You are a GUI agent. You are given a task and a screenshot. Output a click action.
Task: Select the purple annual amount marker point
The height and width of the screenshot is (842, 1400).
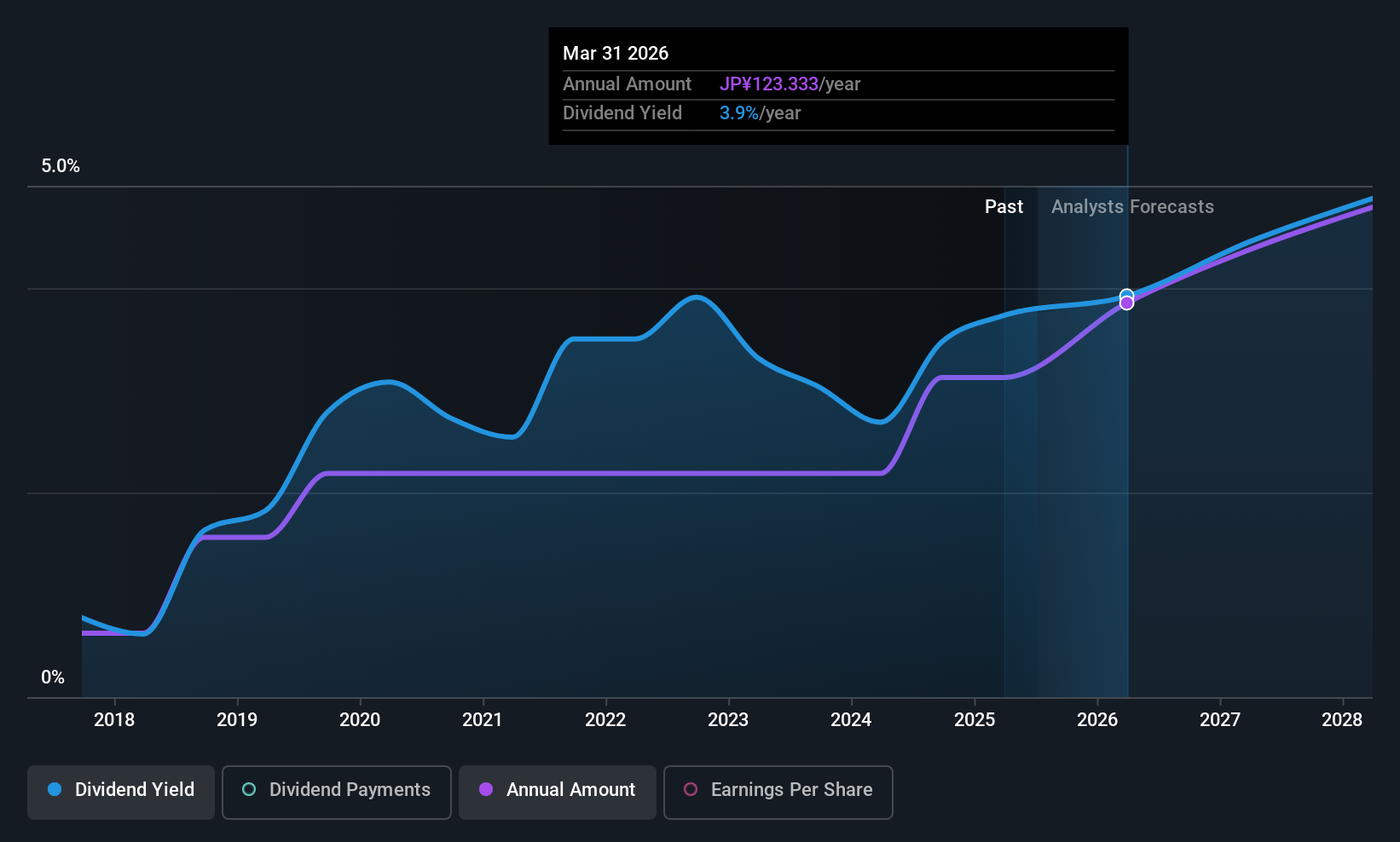(x=1126, y=303)
